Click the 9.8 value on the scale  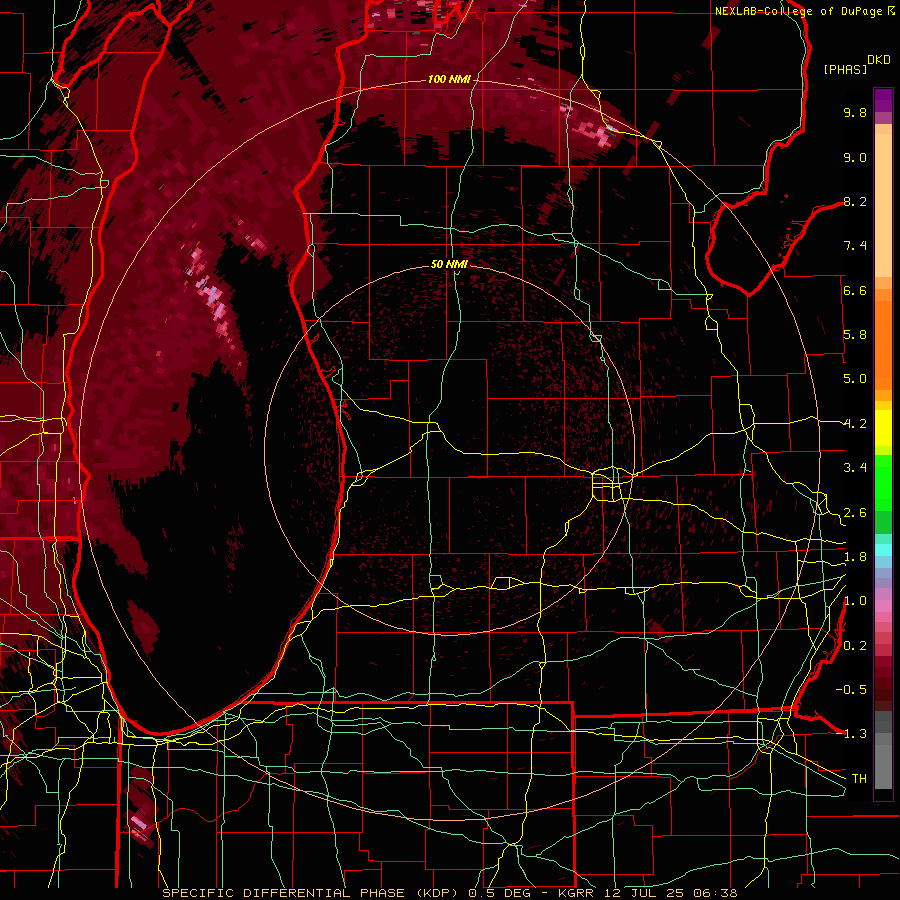click(x=855, y=112)
